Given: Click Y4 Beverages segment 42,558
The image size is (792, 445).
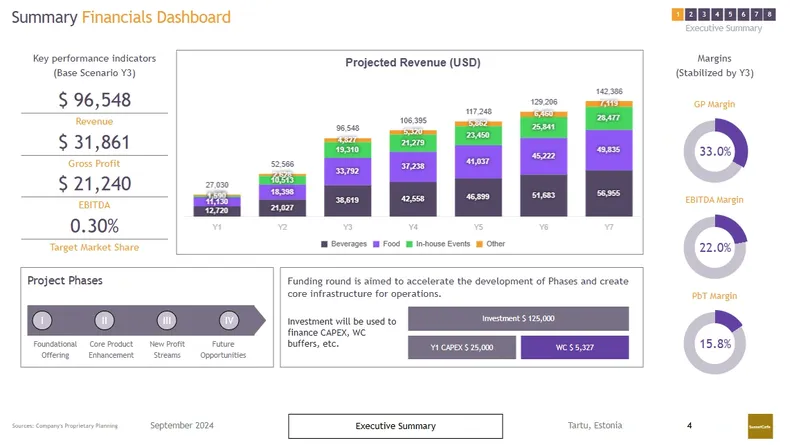Looking at the screenshot, I should 413,199.
